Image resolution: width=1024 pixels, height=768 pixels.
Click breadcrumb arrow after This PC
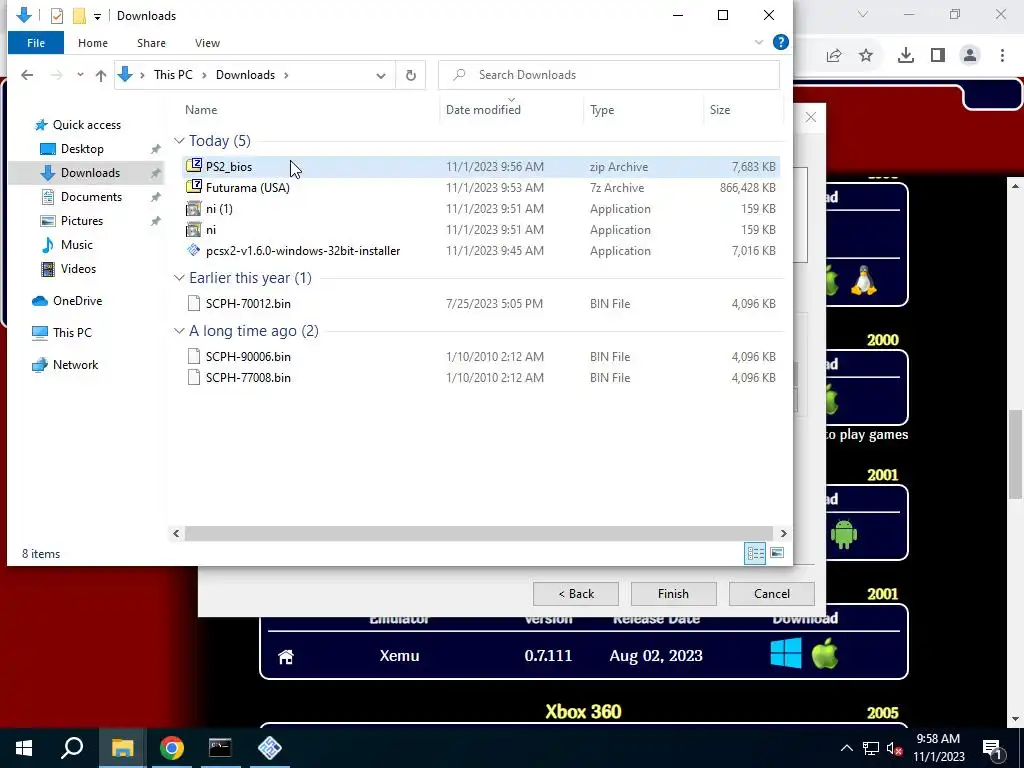click(x=204, y=75)
